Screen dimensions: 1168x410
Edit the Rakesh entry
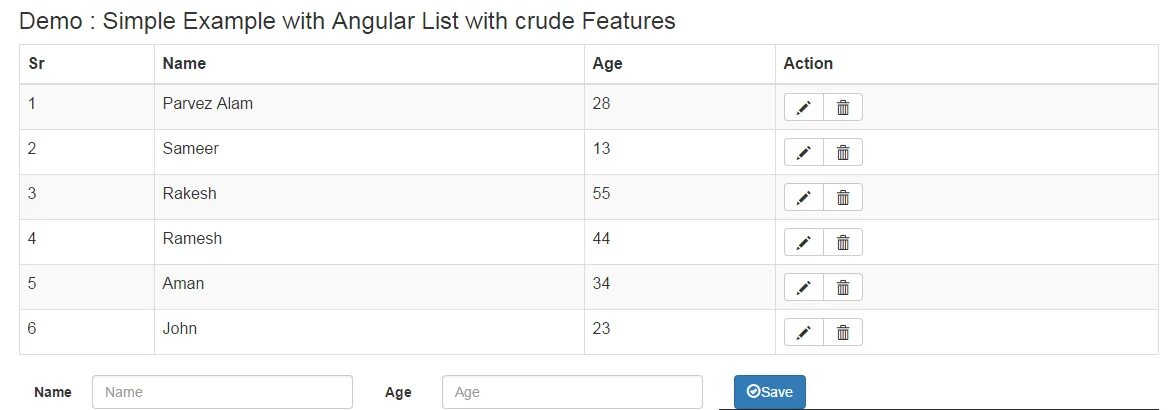pyautogui.click(x=803, y=197)
